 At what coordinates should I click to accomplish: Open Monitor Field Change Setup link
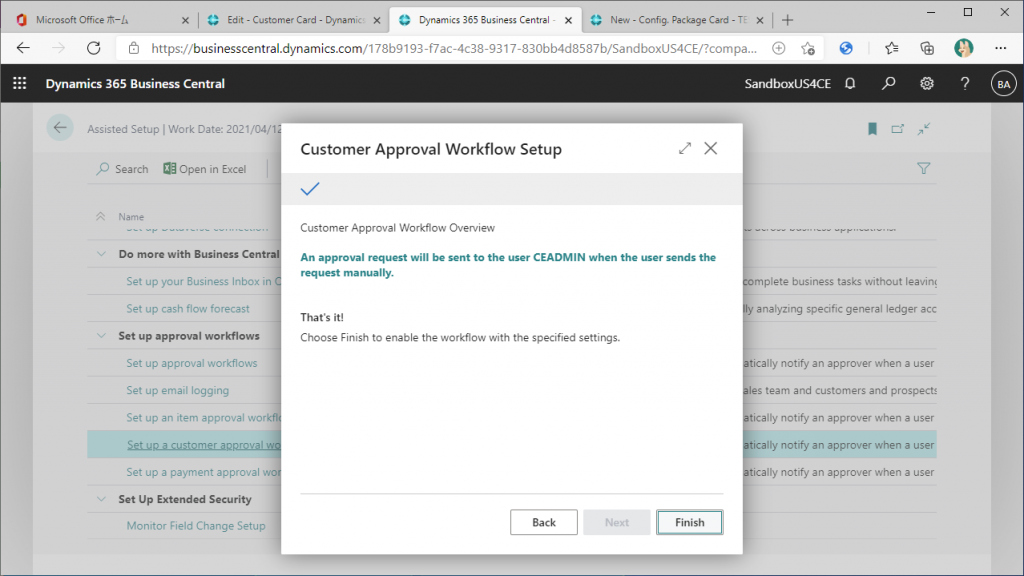pos(196,526)
